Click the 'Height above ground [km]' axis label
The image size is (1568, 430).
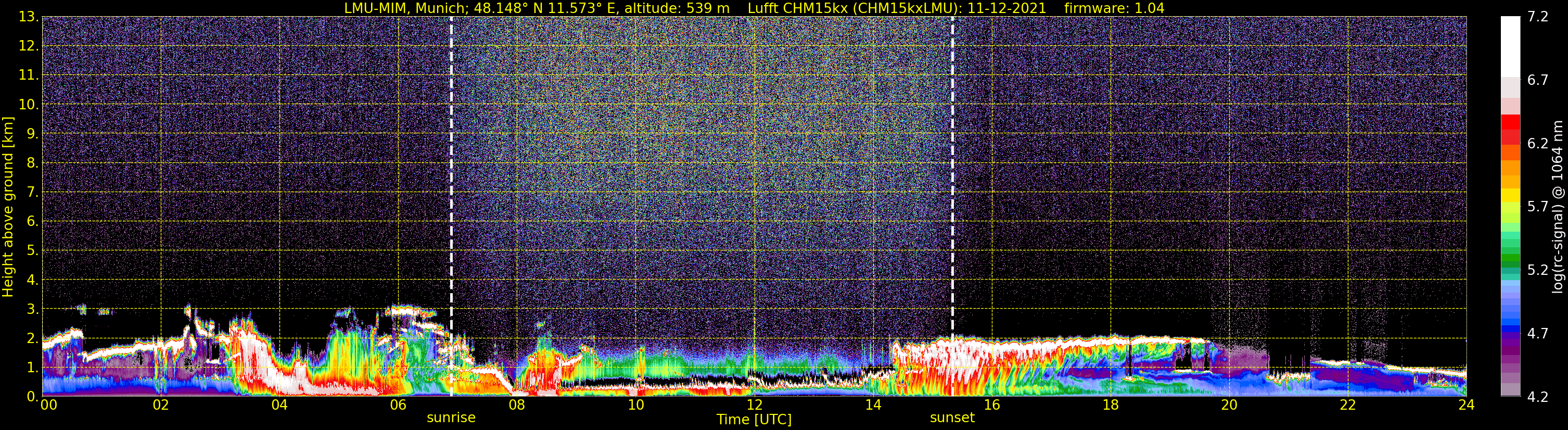coord(8,207)
